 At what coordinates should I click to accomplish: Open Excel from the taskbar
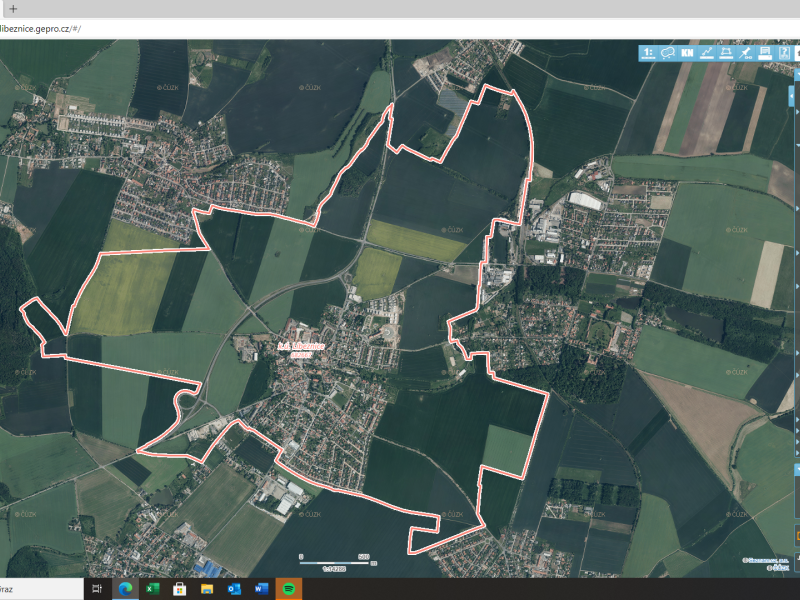tap(153, 589)
